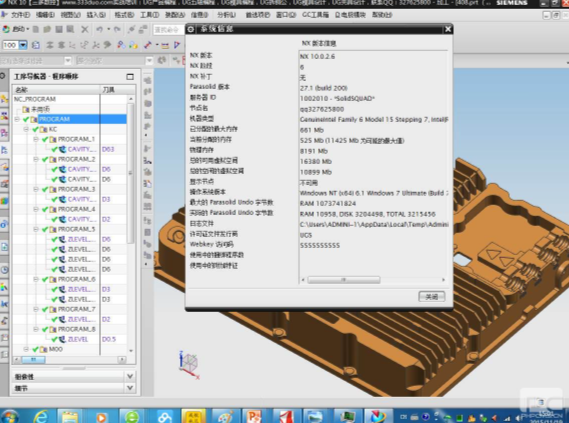Image resolution: width=569 pixels, height=423 pixels.
Task: Click the Open file folder icon
Action: (47, 29)
